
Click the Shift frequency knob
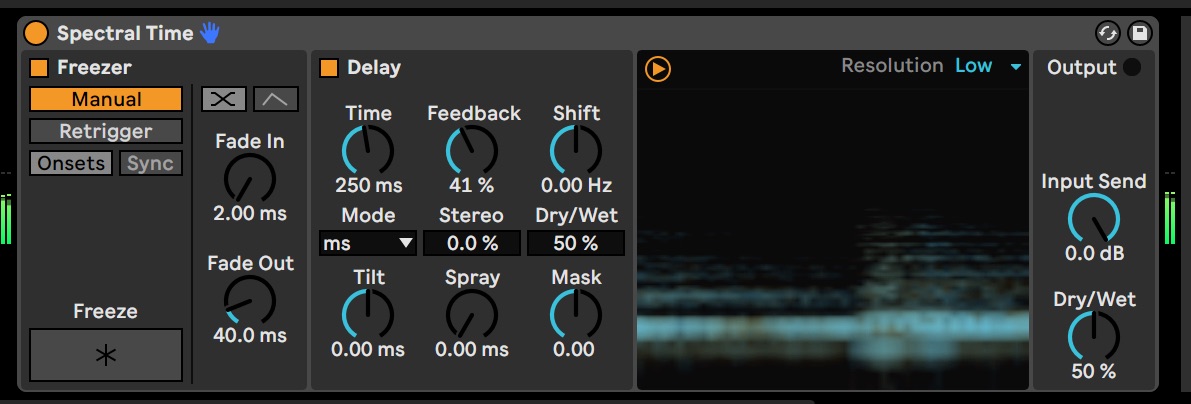[576, 150]
